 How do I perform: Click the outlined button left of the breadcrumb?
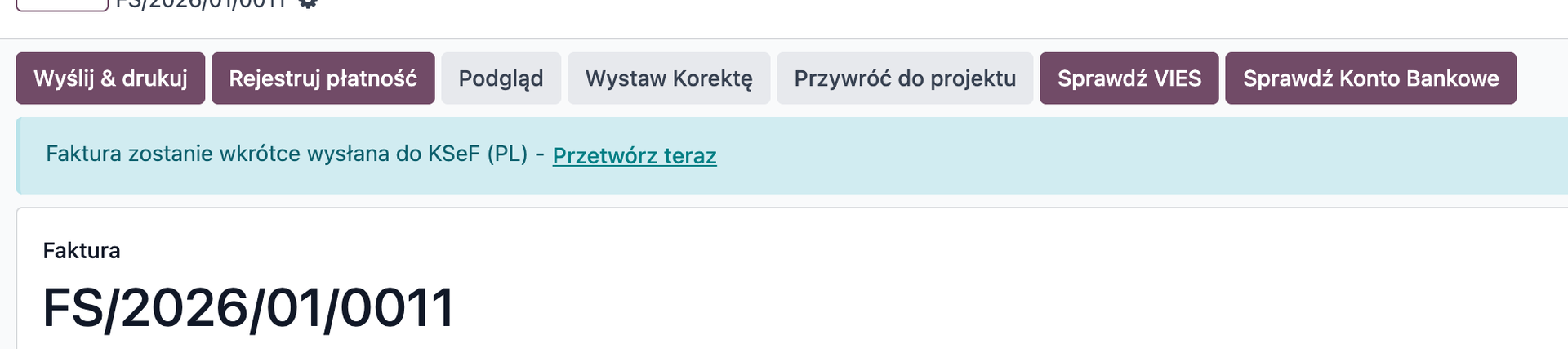pyautogui.click(x=62, y=5)
